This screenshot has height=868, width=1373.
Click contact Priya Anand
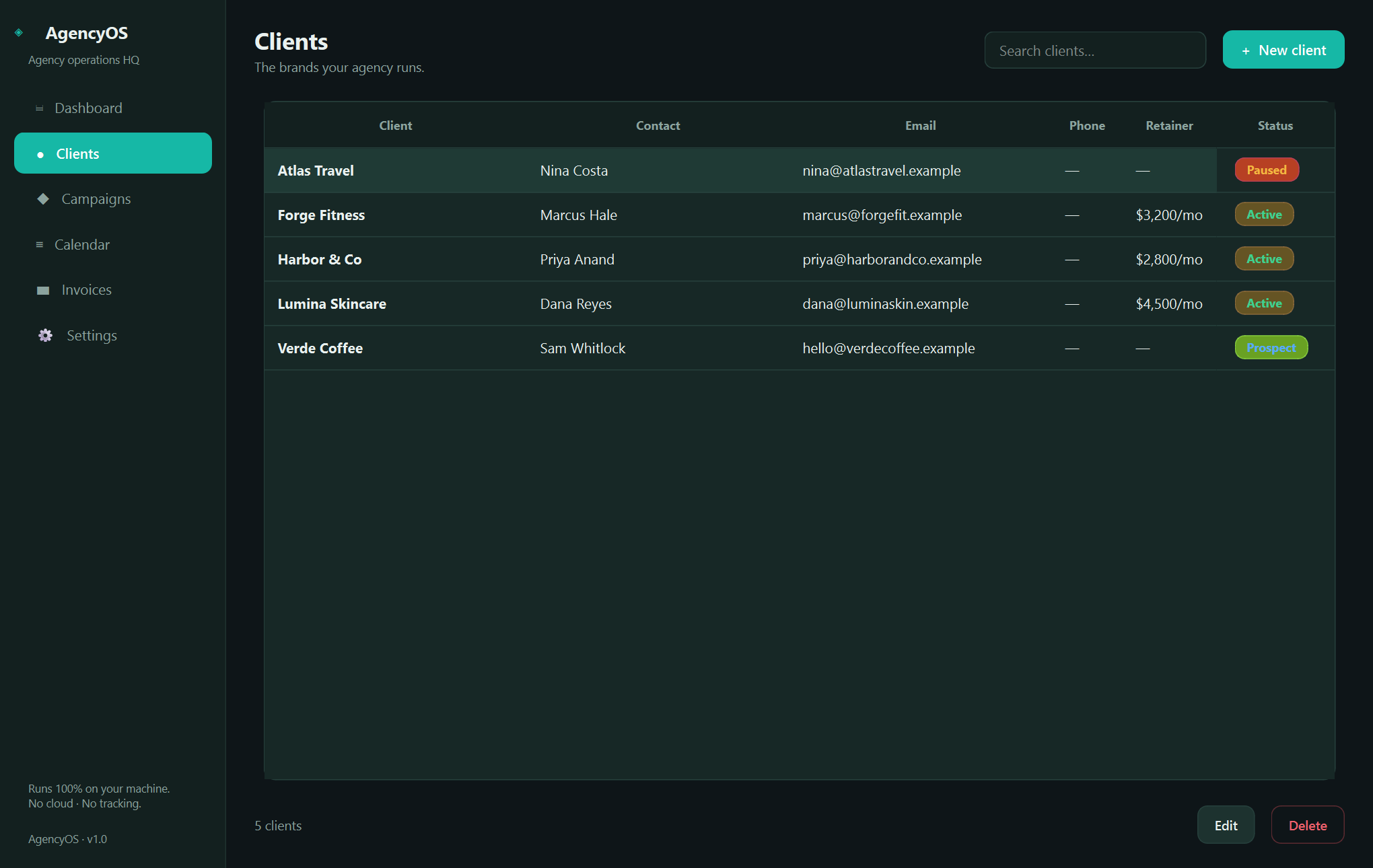click(x=577, y=260)
